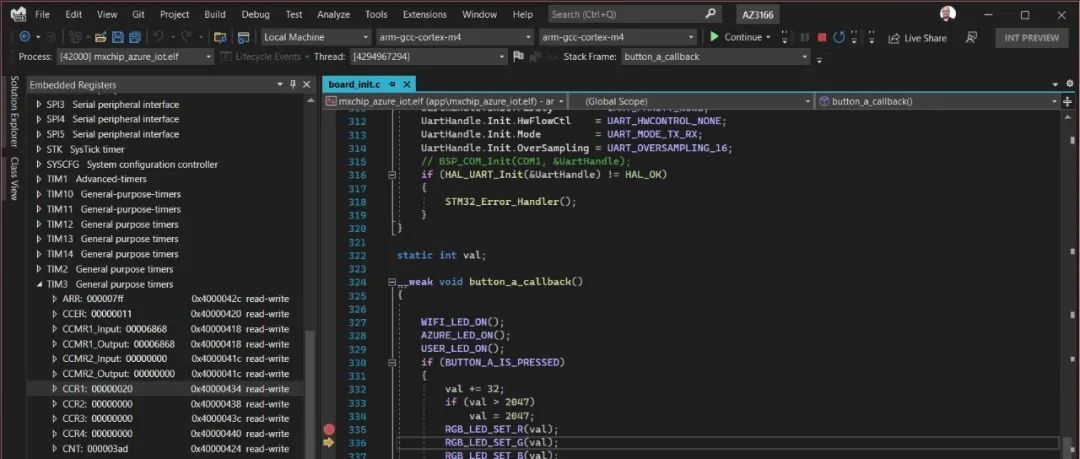Auto-hide Embedded Registers panel with pin icon
Image resolution: width=1080 pixels, height=459 pixels.
click(x=293, y=84)
